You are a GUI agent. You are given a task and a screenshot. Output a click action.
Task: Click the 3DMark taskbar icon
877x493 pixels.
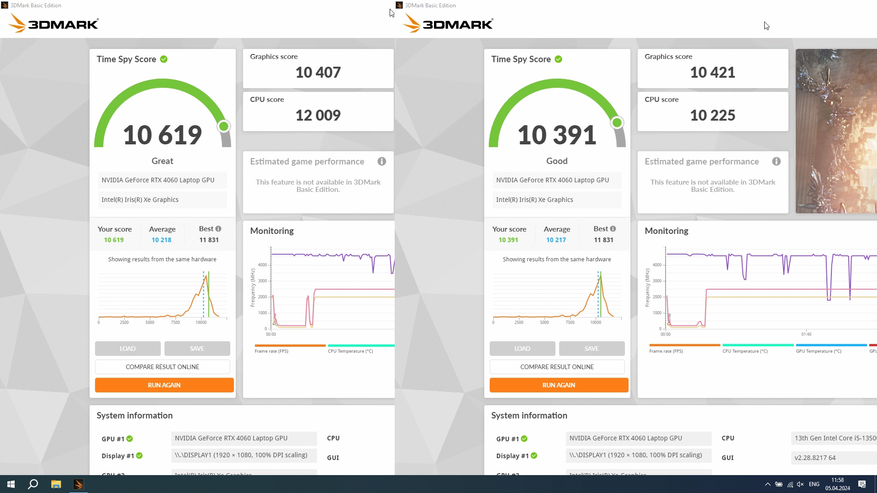pyautogui.click(x=78, y=484)
